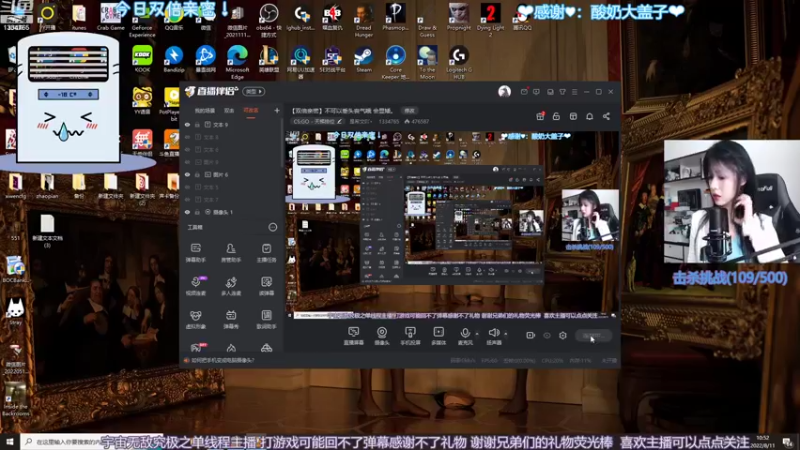
Task: Launch the 多人连麦 tool
Action: coord(231,286)
